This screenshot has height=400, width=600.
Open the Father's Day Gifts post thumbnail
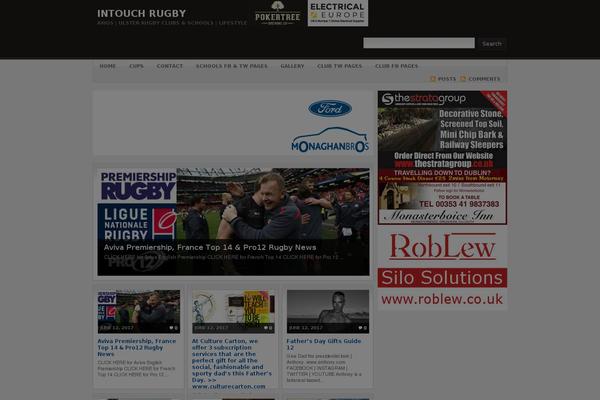tap(328, 311)
